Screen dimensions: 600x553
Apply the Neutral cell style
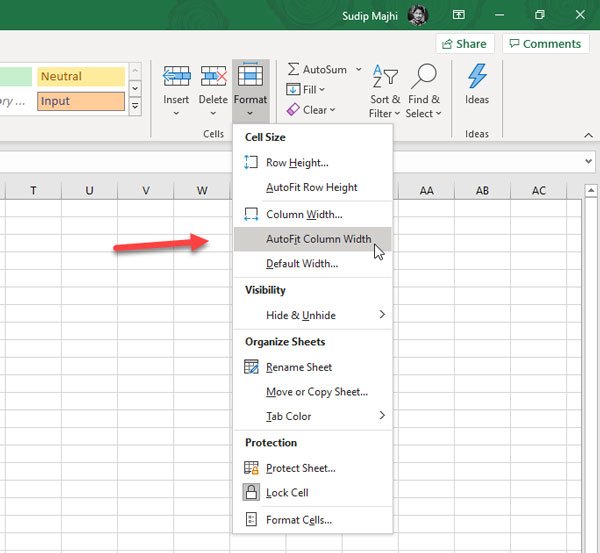(x=81, y=77)
